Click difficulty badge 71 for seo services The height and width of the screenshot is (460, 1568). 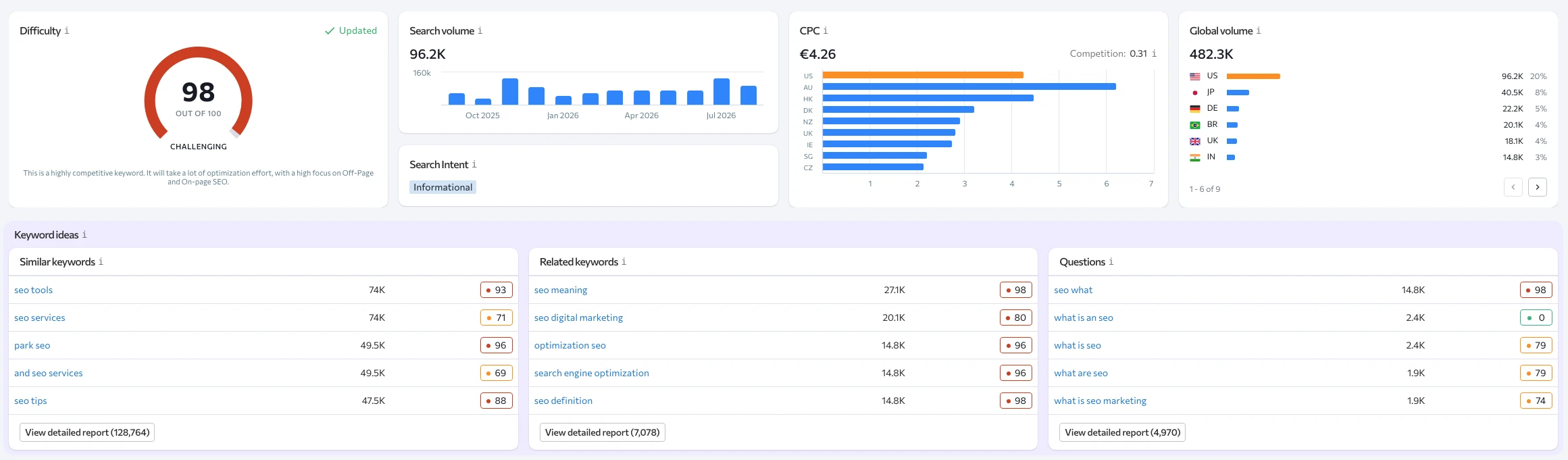[497, 318]
